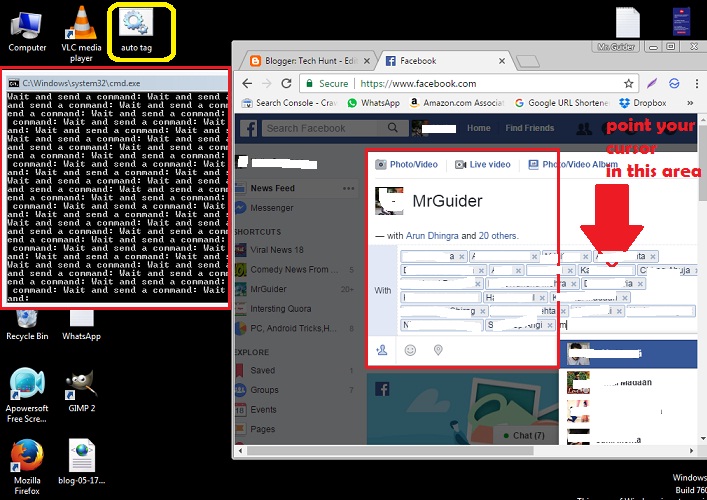Open News Feed three-dot options

tap(349, 188)
